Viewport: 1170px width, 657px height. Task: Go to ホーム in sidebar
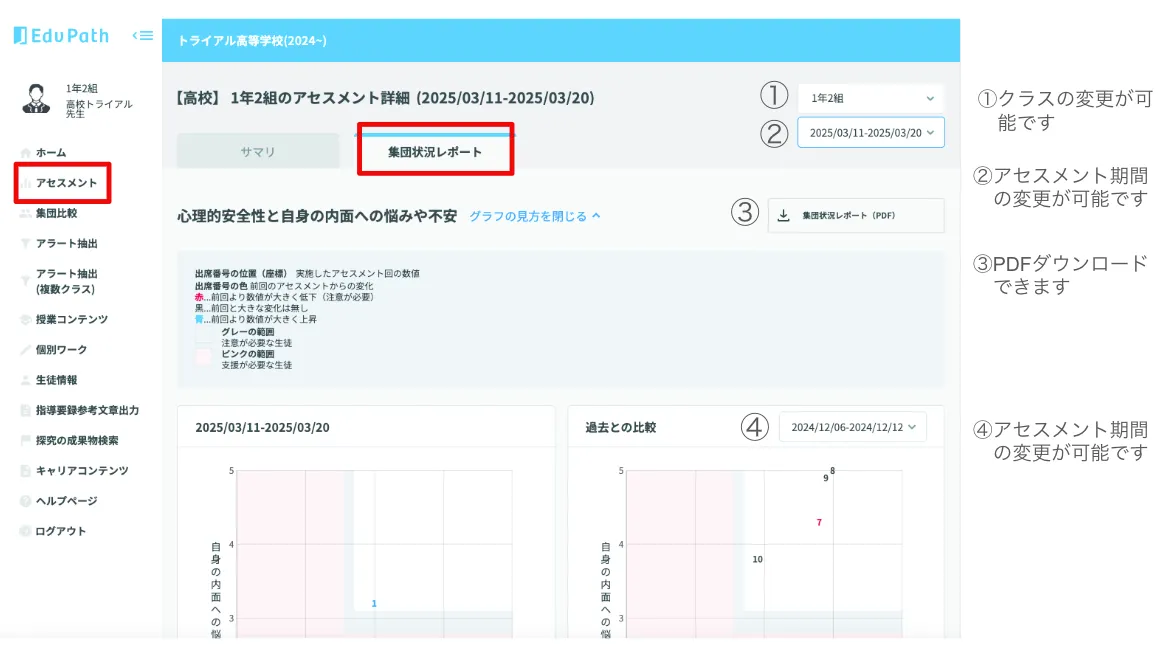pos(51,152)
